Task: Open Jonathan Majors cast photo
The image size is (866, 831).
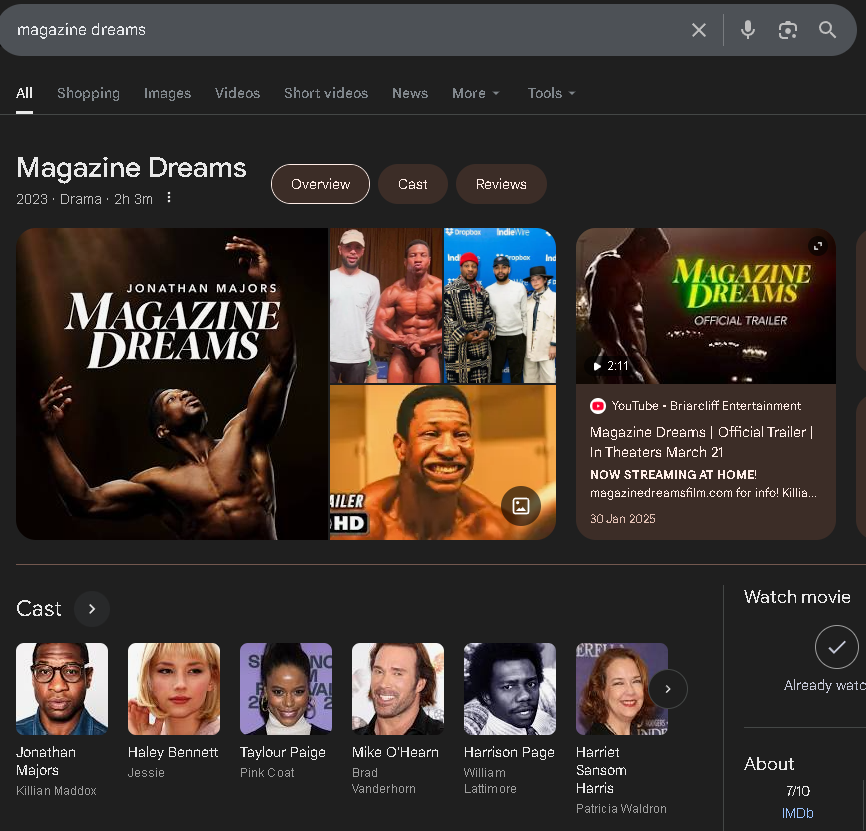Action: (x=62, y=689)
